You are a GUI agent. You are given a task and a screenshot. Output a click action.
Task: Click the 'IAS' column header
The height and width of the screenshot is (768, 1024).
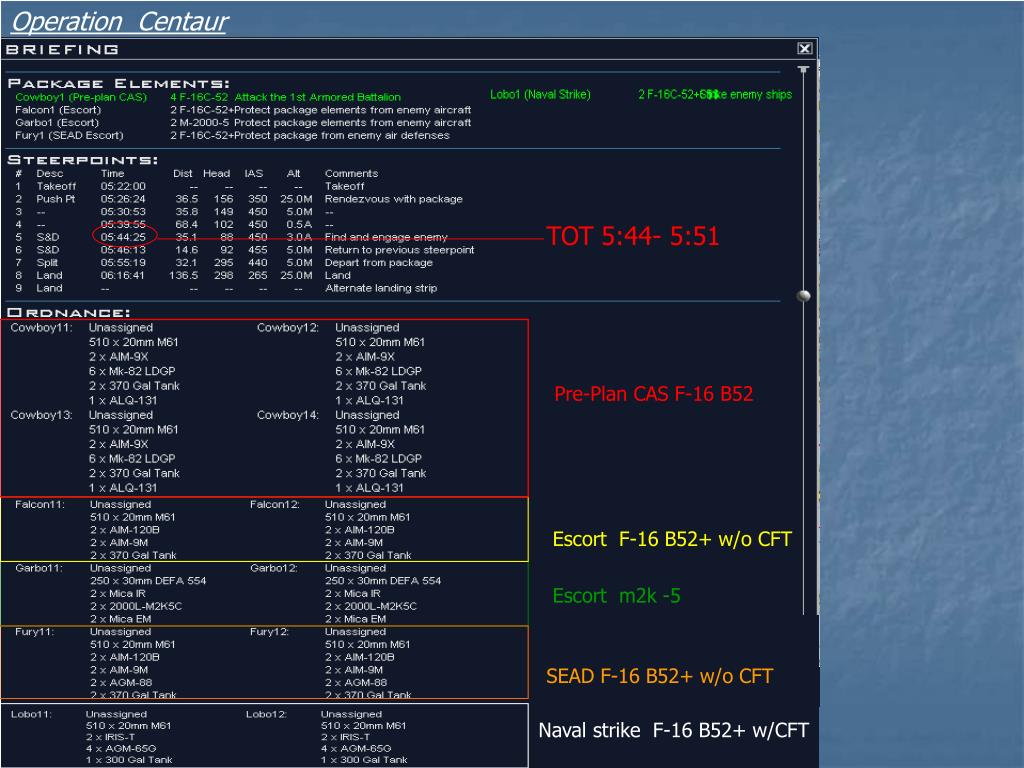253,173
